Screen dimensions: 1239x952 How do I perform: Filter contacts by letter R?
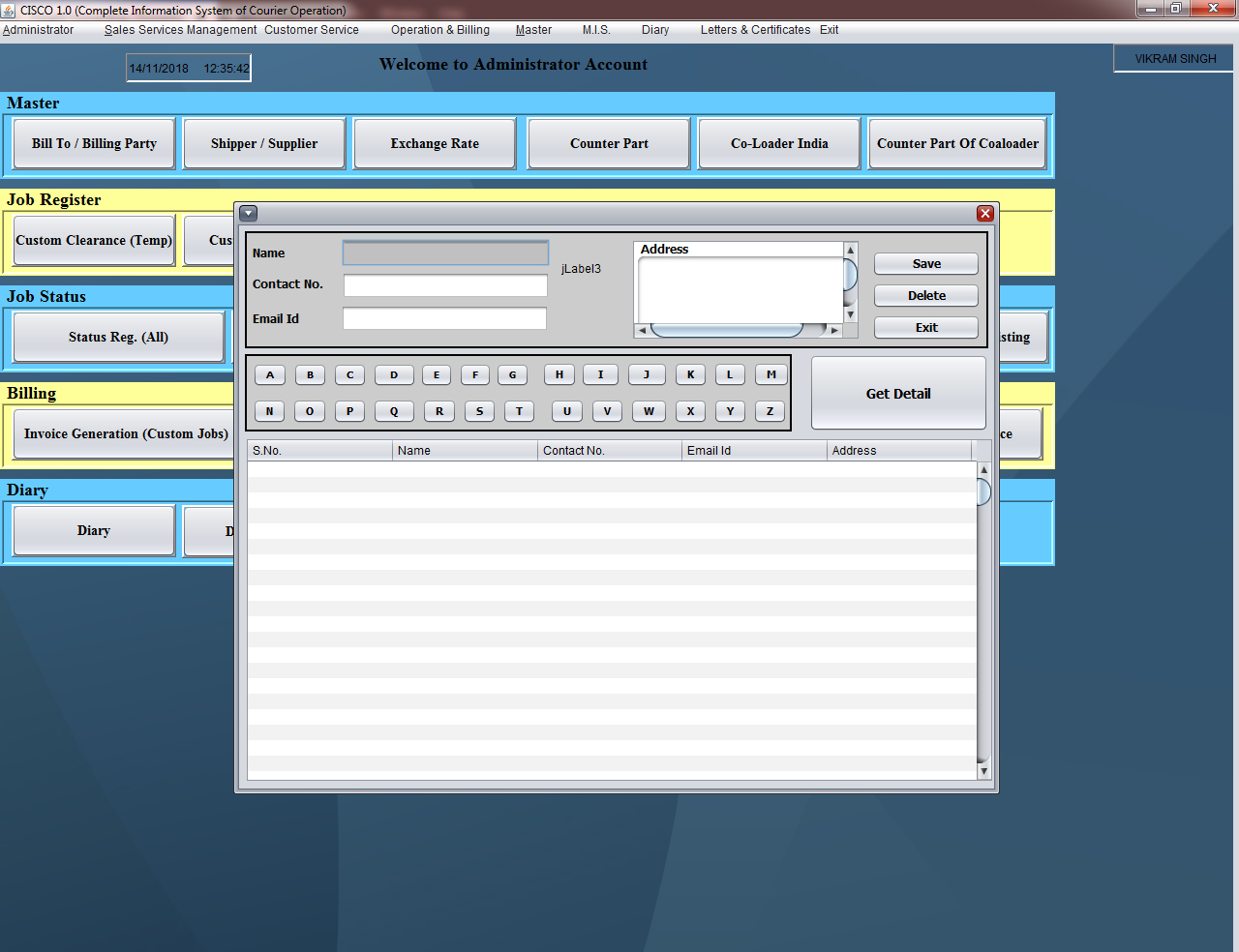coord(439,412)
